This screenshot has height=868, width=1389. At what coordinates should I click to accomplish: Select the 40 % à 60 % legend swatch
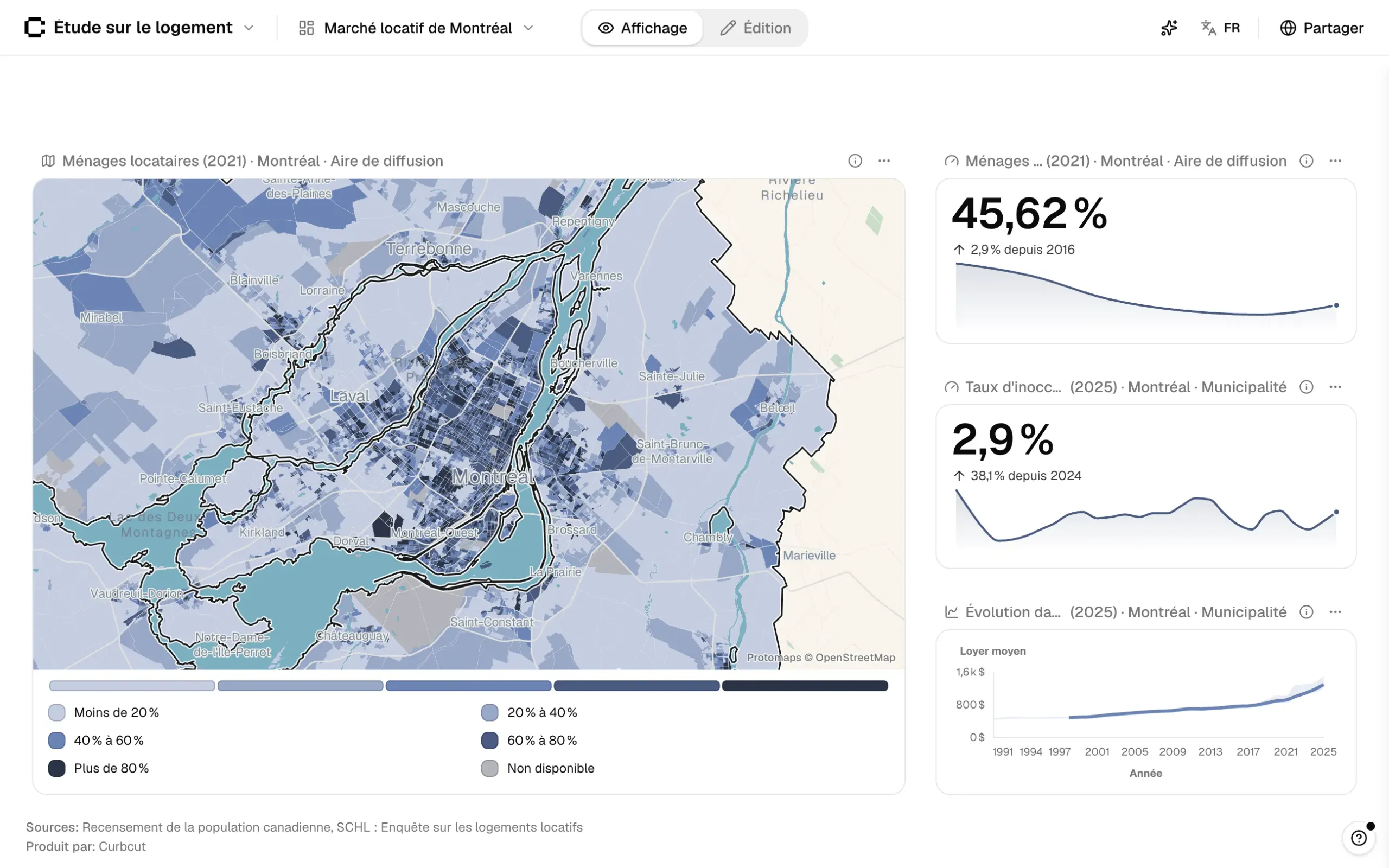point(57,741)
